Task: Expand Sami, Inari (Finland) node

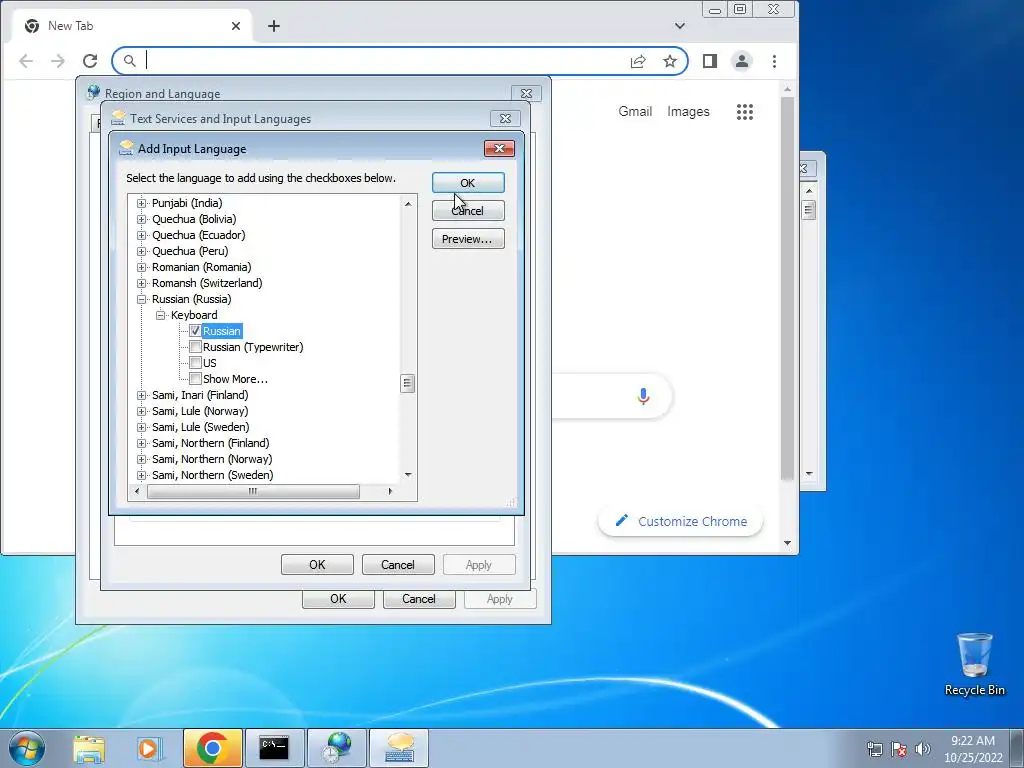Action: 141,395
